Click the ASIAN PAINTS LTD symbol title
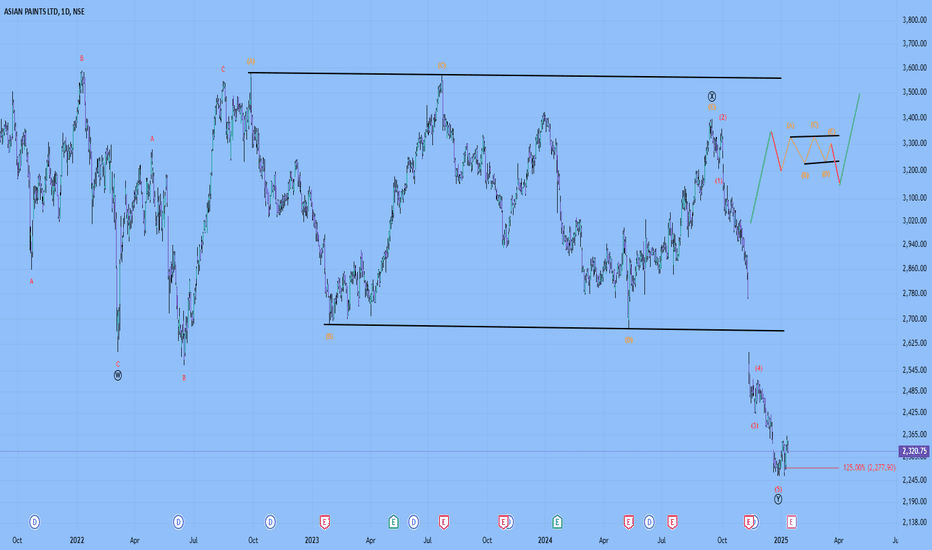The image size is (932, 550). point(32,11)
